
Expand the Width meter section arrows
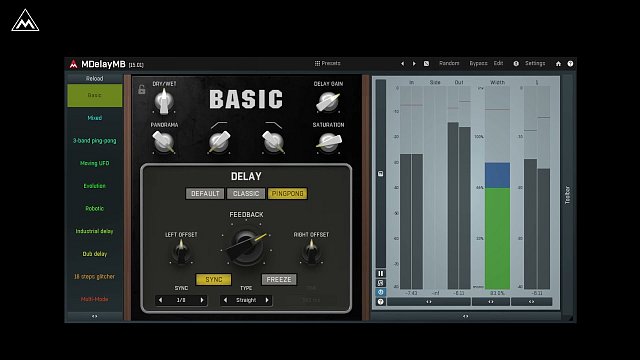point(491,302)
